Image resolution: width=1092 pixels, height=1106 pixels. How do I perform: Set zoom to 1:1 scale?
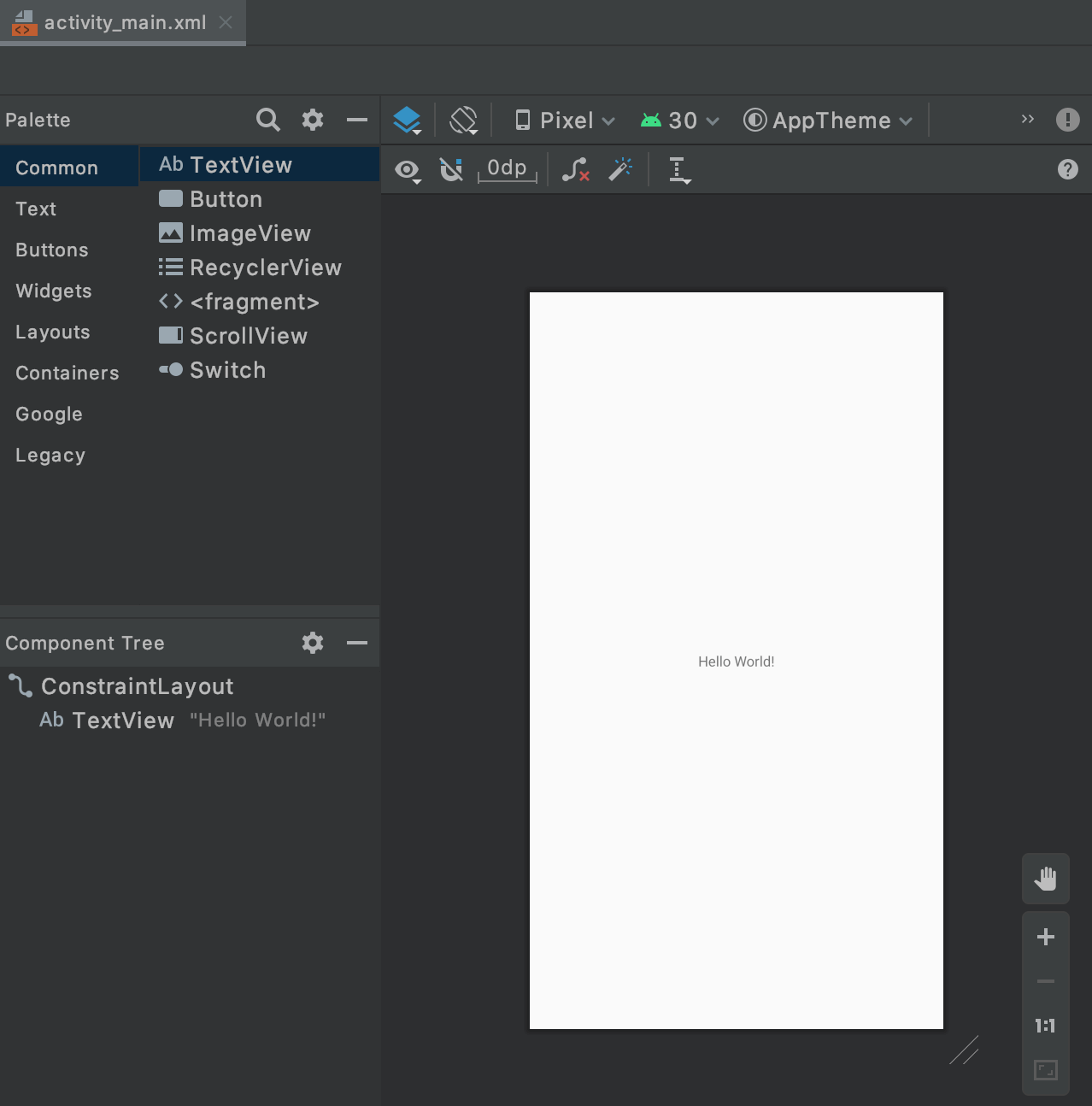1046,1026
